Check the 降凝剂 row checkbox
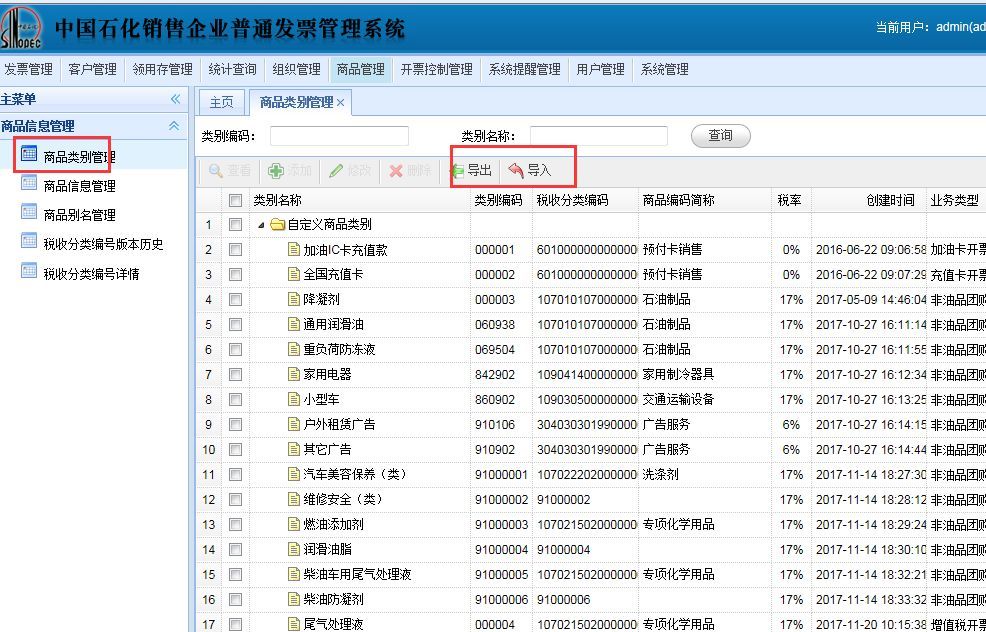986x632 pixels. tap(235, 300)
